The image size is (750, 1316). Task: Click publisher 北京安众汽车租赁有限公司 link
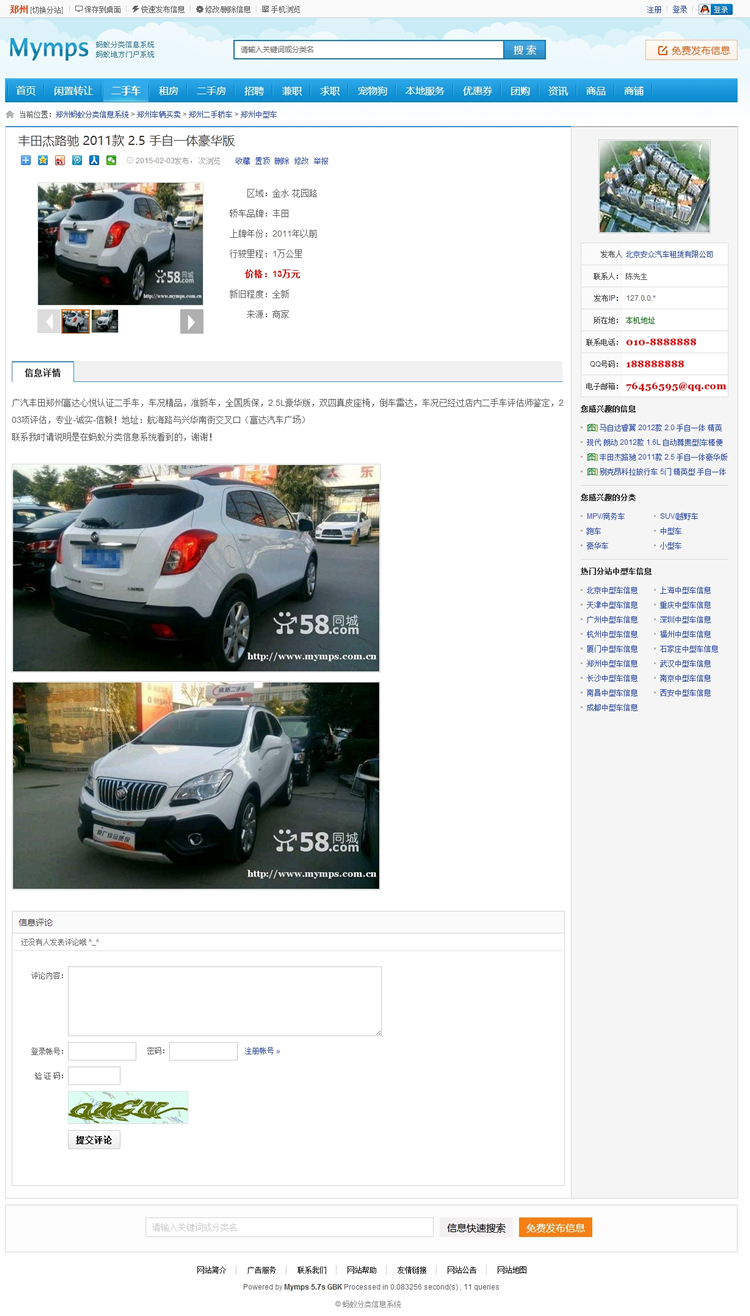tap(670, 254)
